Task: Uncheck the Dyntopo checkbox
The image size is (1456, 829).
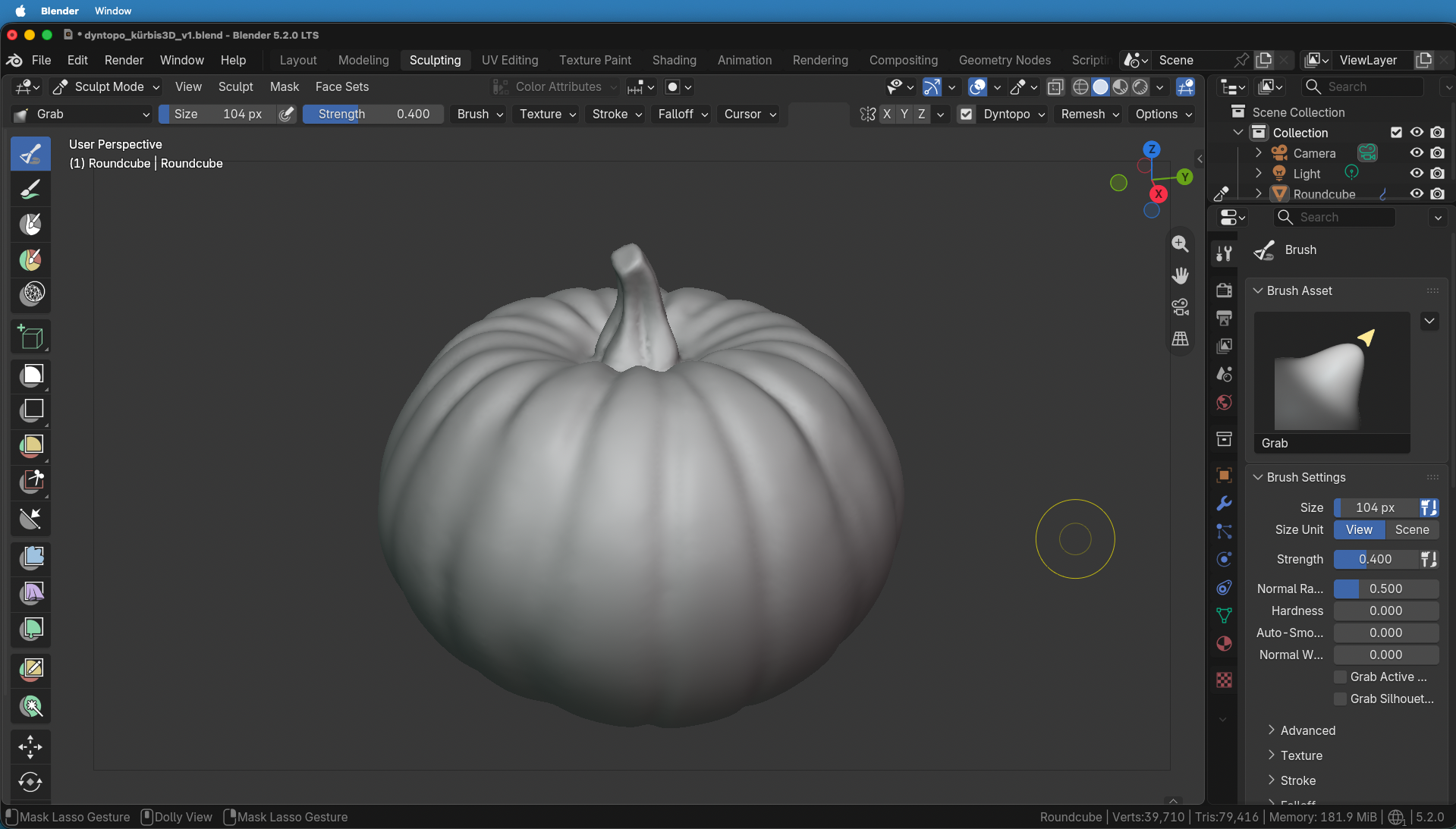Action: click(966, 115)
